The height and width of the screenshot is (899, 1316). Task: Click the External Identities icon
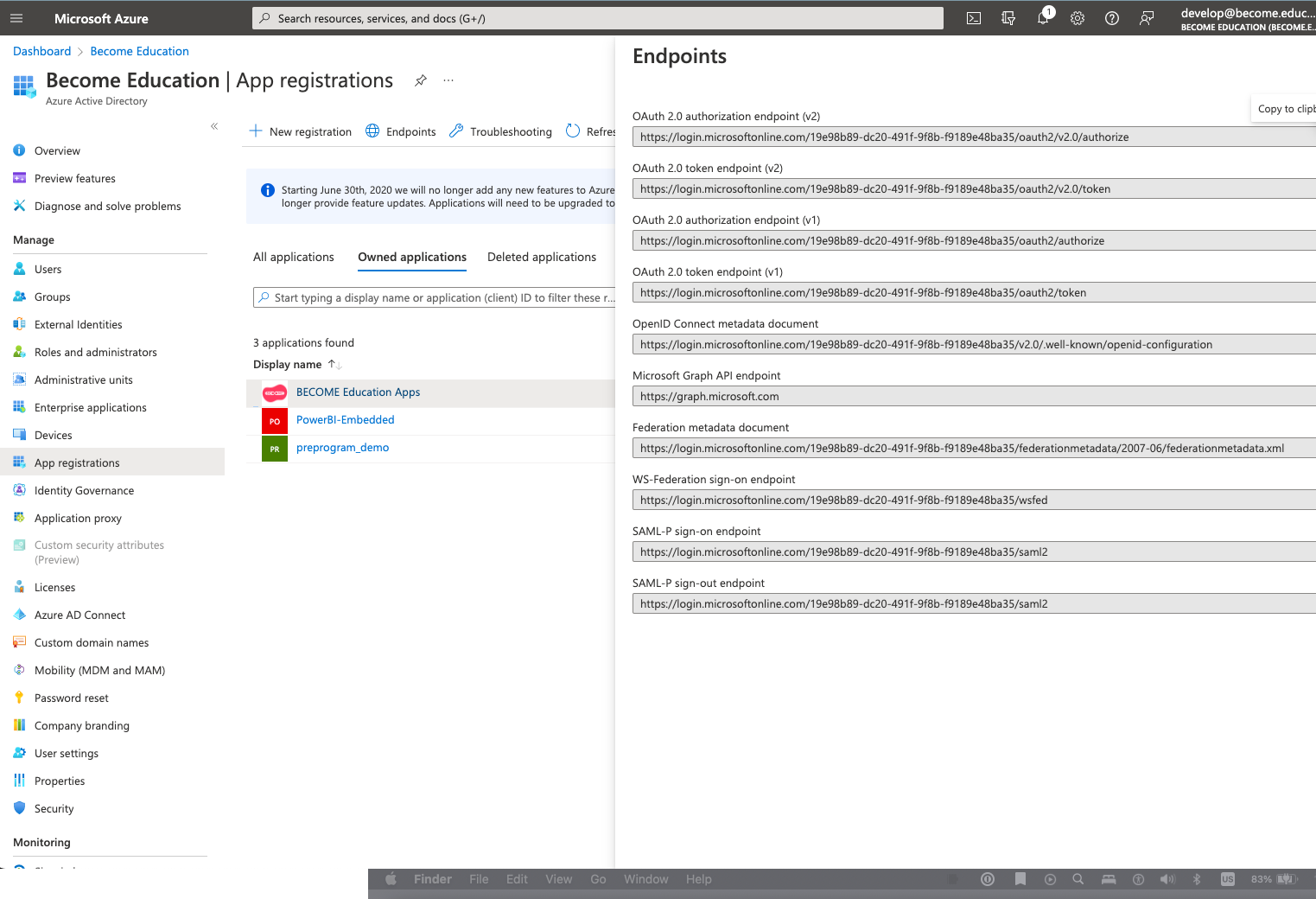[19, 324]
